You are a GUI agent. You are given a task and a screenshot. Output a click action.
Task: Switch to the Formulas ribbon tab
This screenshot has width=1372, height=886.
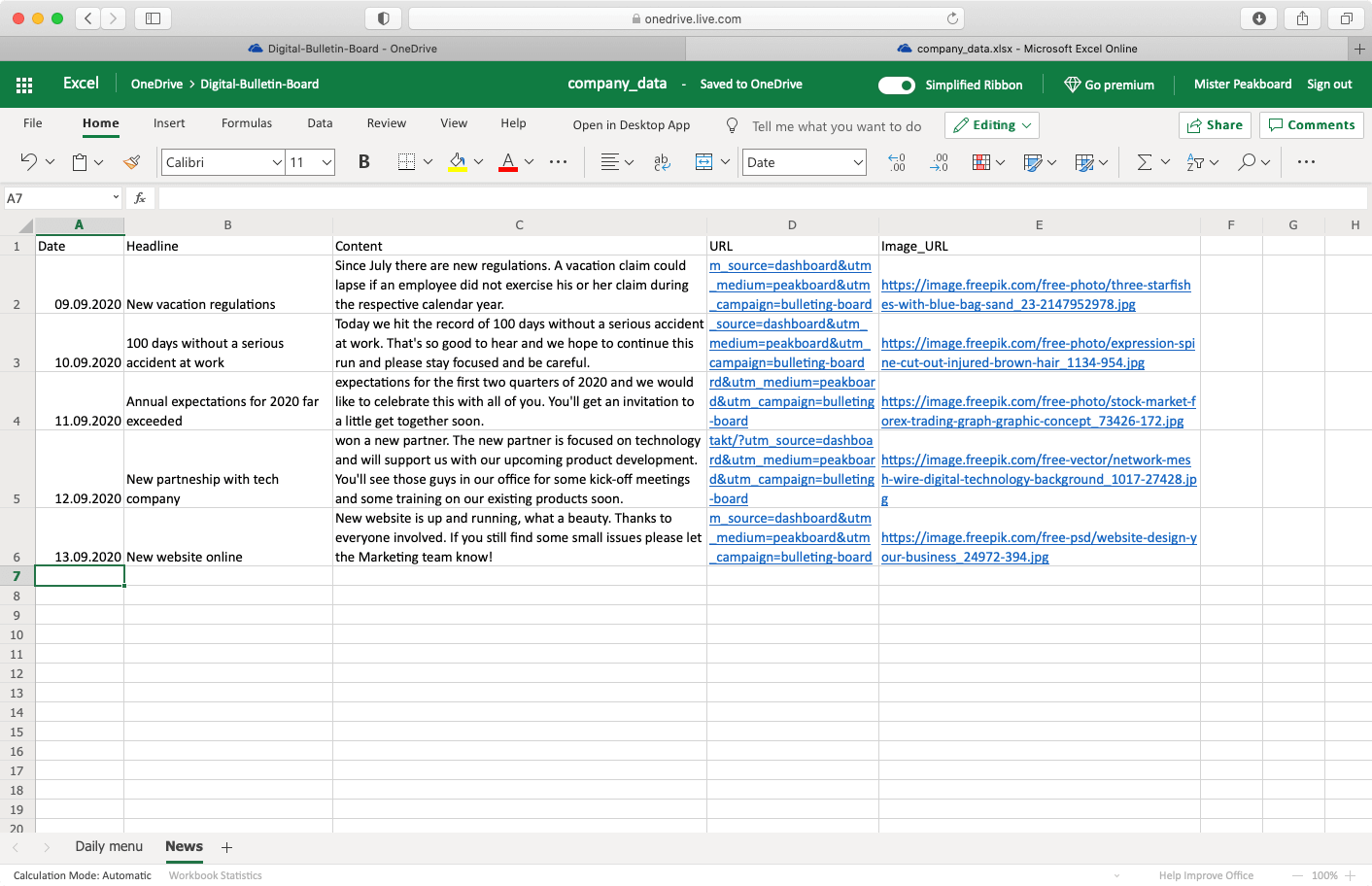247,123
